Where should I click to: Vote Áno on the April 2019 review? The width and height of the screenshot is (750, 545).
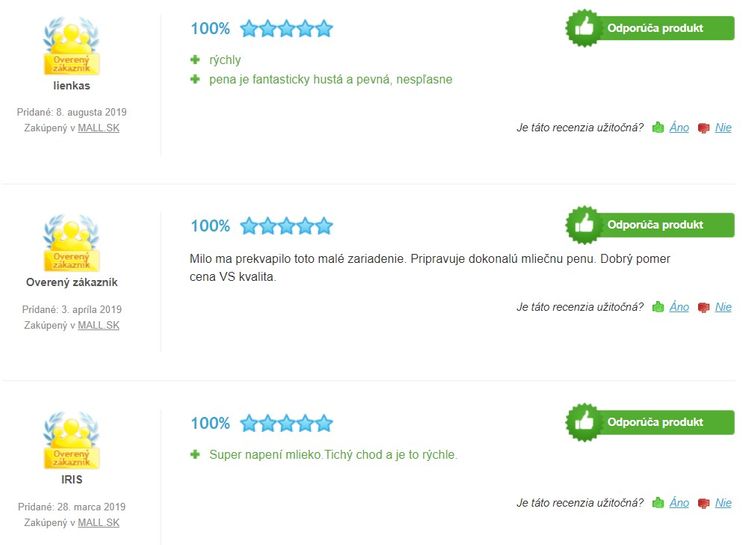[x=679, y=307]
